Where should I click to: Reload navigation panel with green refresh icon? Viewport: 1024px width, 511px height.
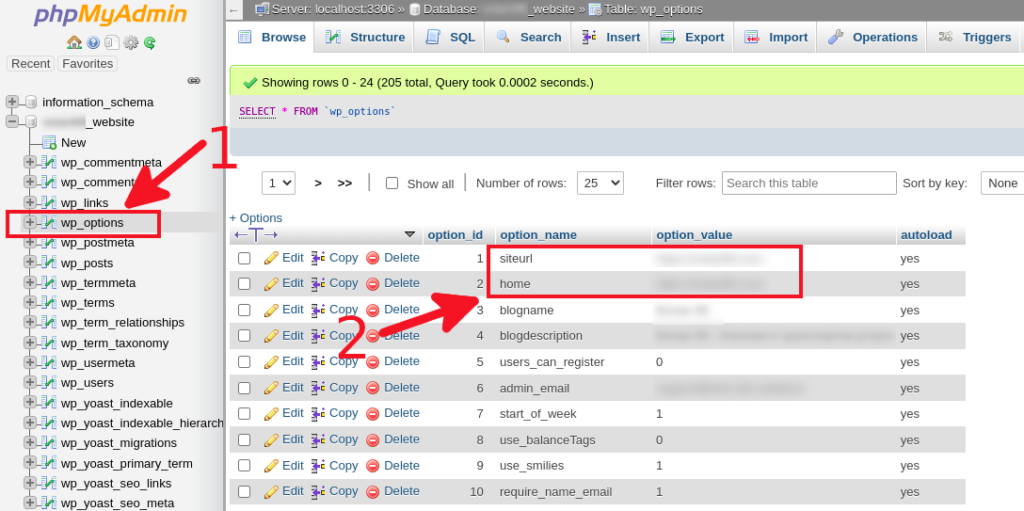[x=150, y=43]
